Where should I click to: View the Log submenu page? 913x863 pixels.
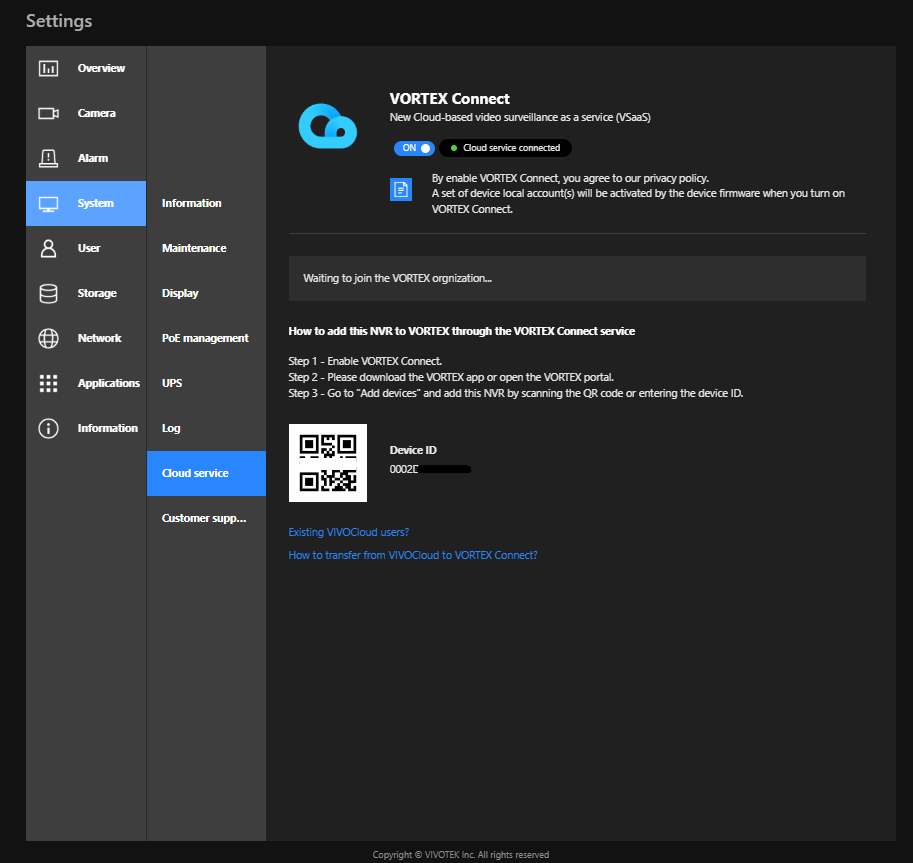[171, 428]
